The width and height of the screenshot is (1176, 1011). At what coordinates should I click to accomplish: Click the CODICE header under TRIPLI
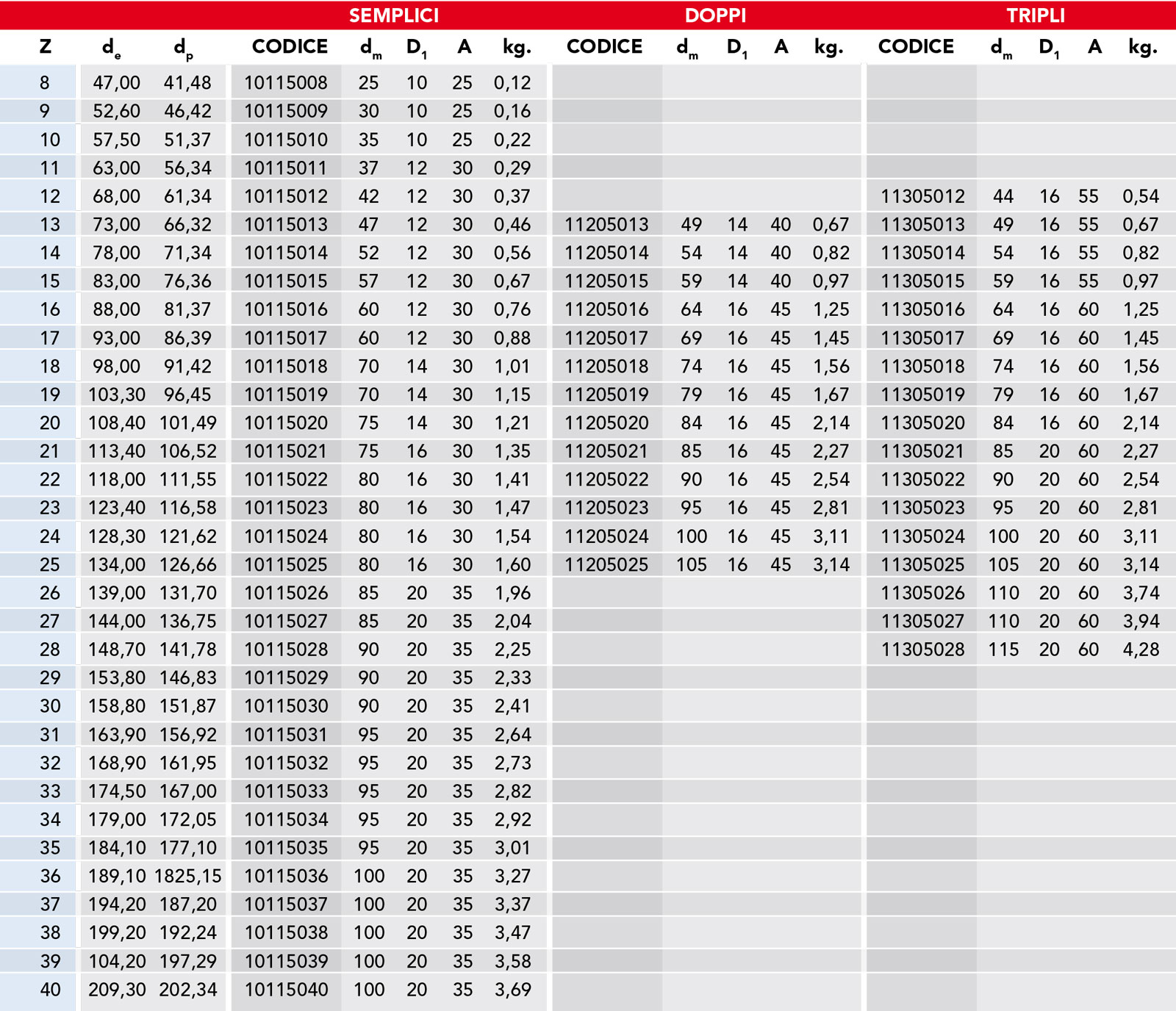pos(916,47)
